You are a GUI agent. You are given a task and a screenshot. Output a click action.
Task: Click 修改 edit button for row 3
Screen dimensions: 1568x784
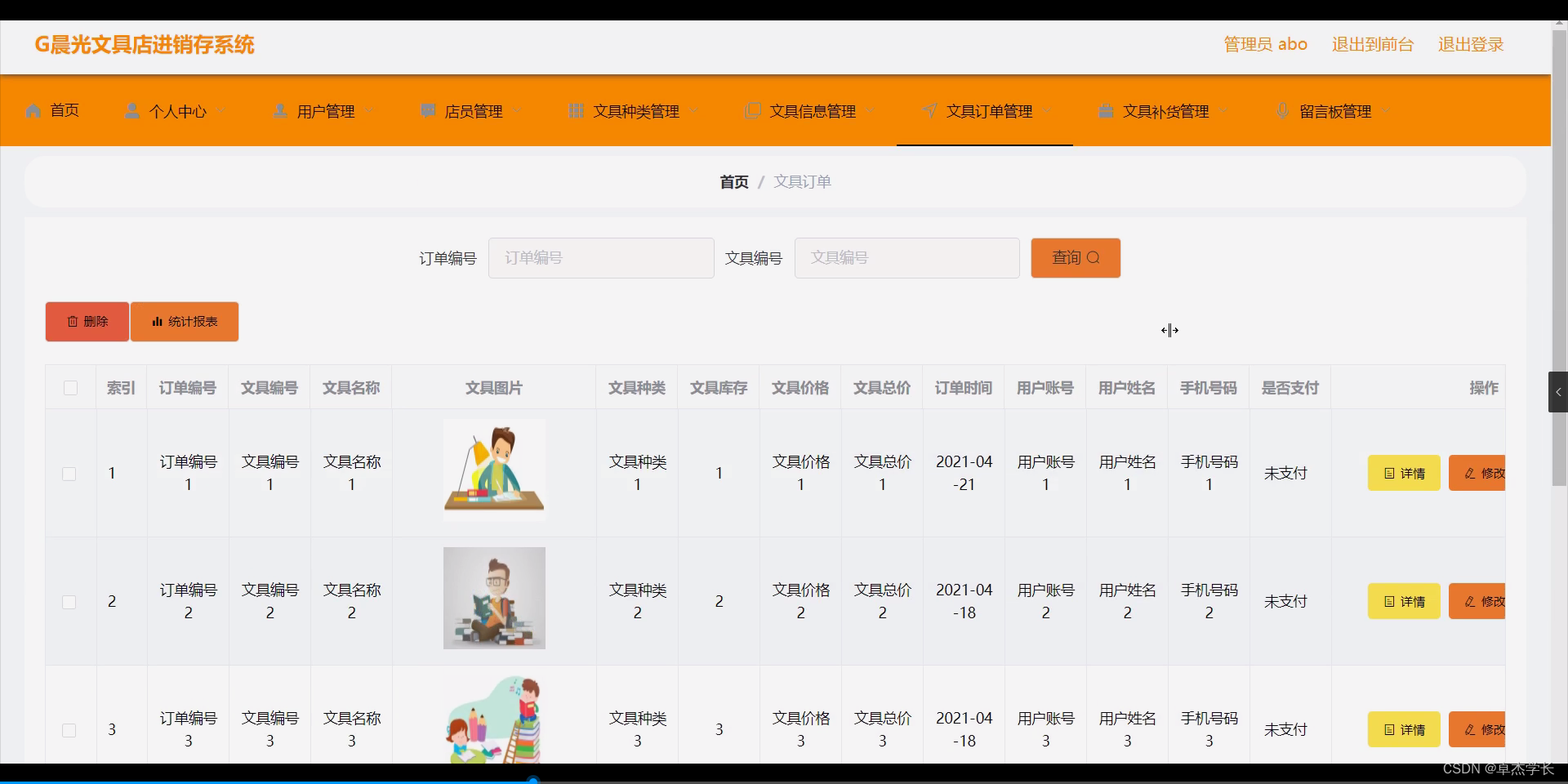click(x=1477, y=730)
